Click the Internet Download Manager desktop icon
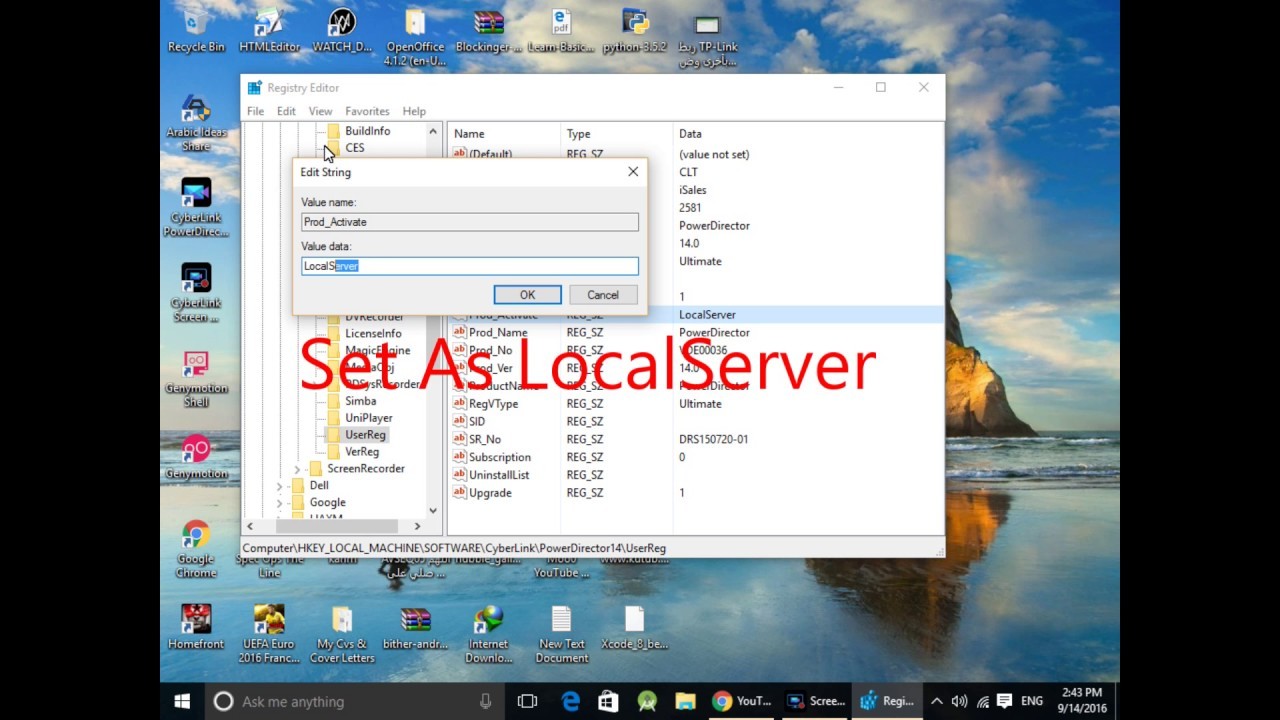 pyautogui.click(x=488, y=634)
